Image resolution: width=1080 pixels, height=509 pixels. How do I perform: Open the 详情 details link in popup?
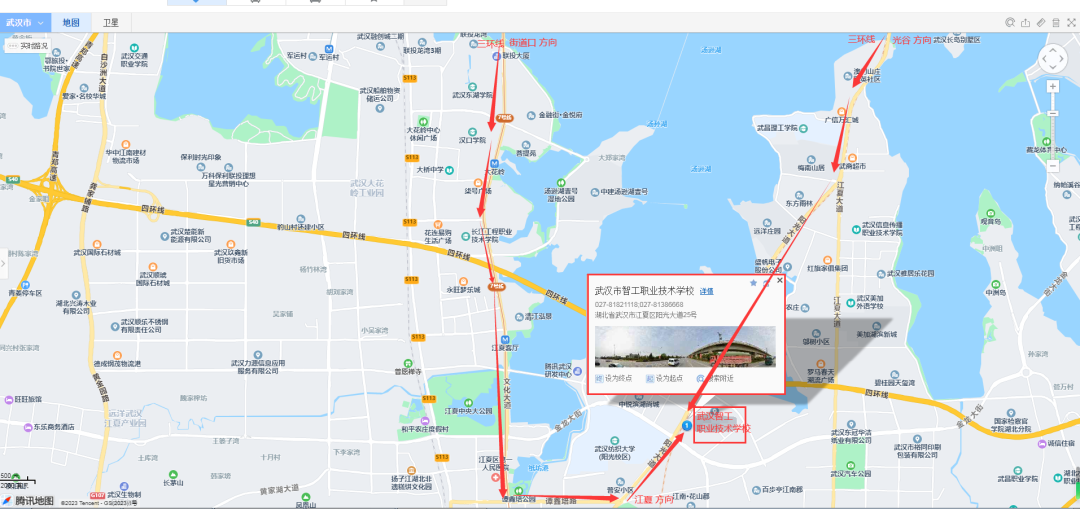click(706, 291)
